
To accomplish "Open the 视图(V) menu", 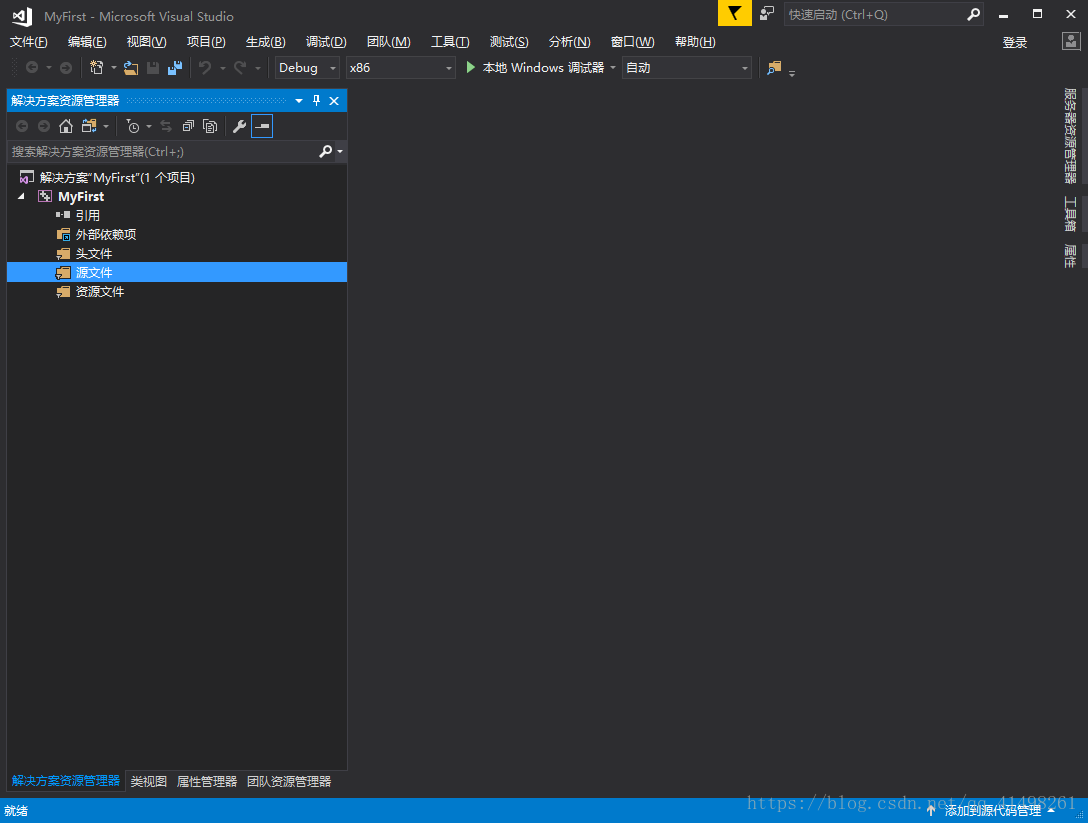I will [146, 42].
